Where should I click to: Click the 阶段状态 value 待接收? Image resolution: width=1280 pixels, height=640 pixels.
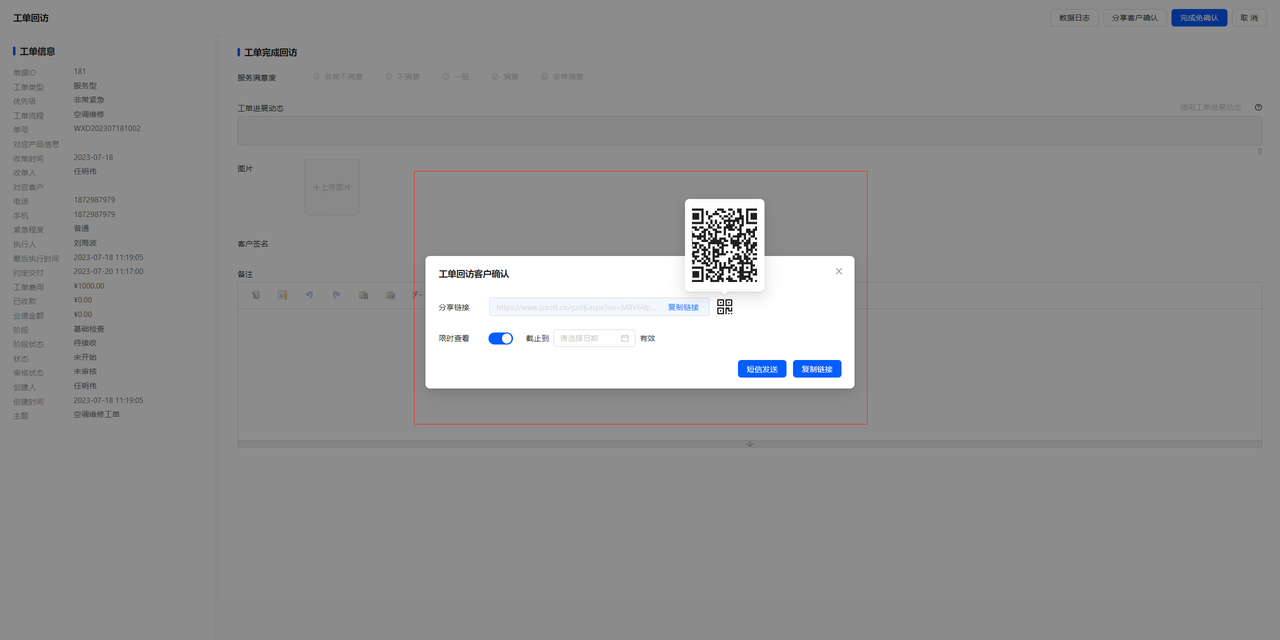tap(85, 343)
